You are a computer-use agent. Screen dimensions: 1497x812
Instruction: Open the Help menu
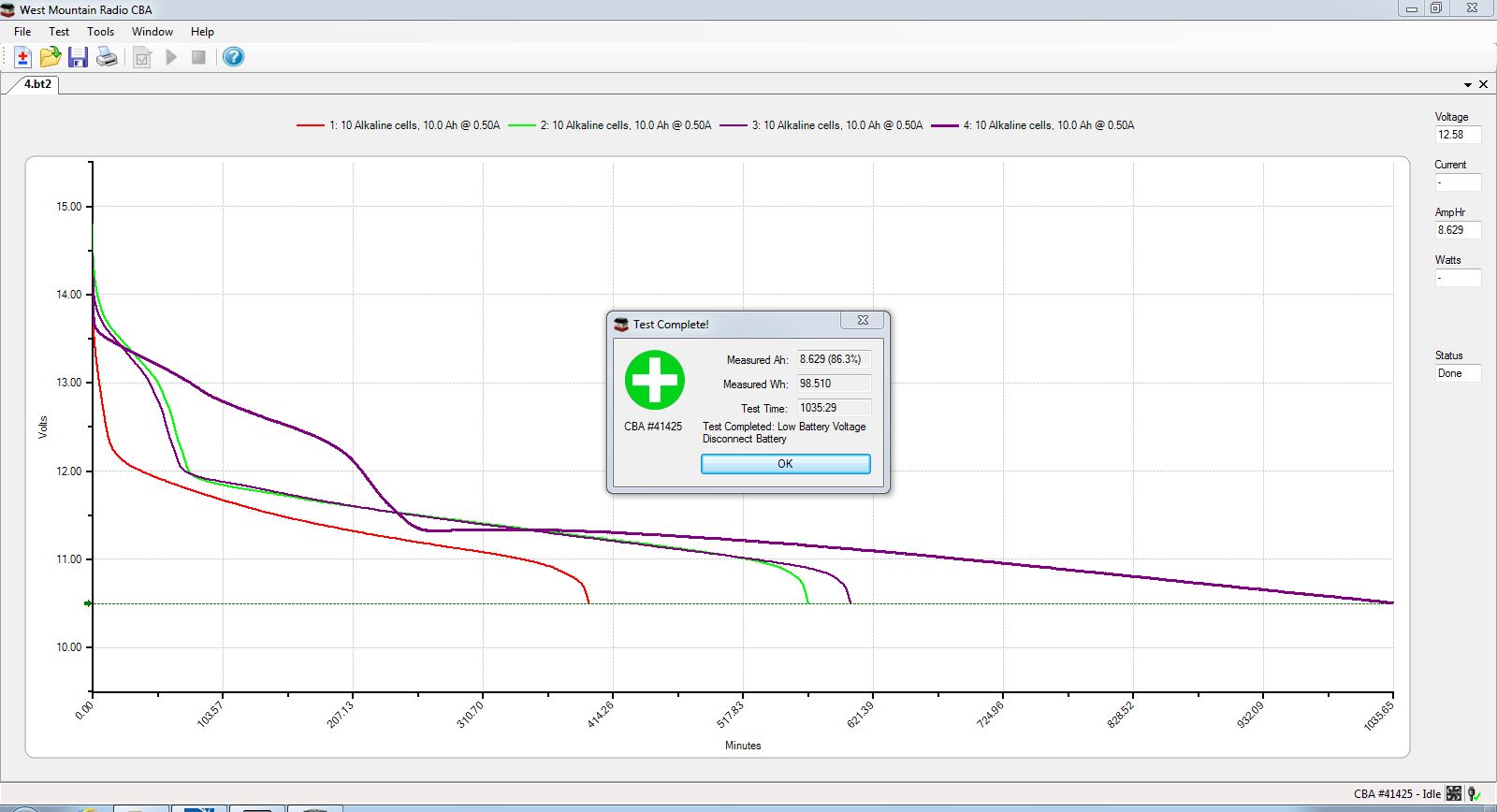click(202, 32)
